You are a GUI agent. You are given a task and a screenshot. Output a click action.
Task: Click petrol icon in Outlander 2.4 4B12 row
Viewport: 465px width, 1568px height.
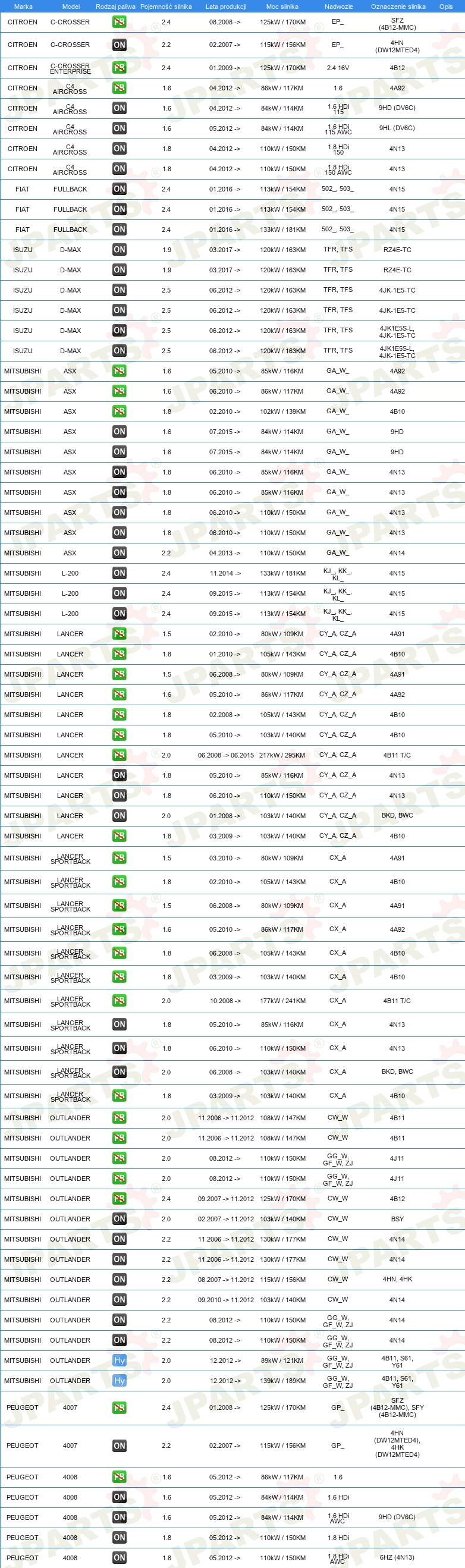[120, 1199]
